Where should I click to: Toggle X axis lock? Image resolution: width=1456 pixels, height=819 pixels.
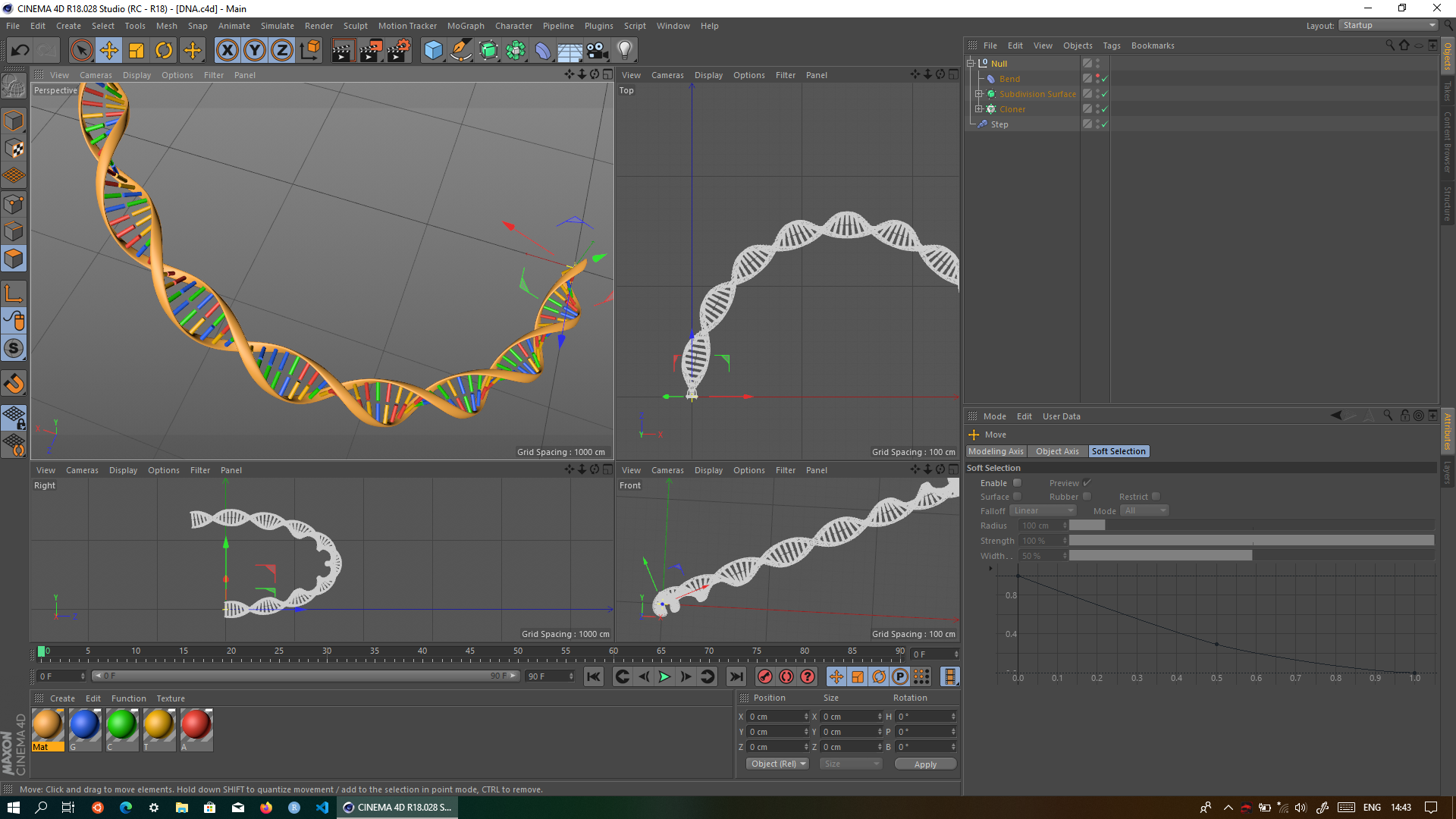click(x=227, y=51)
